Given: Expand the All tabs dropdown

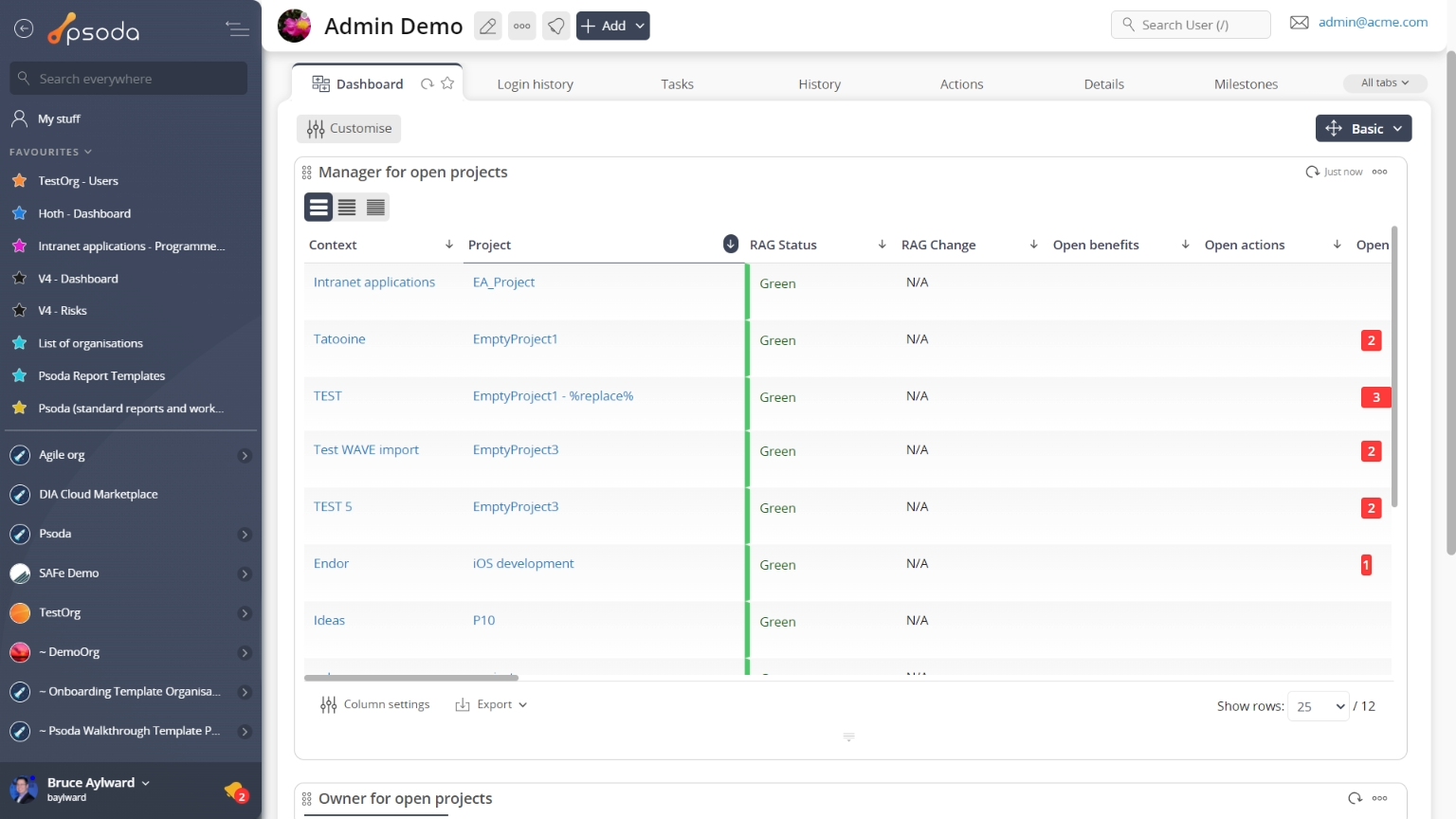Looking at the screenshot, I should 1385,83.
